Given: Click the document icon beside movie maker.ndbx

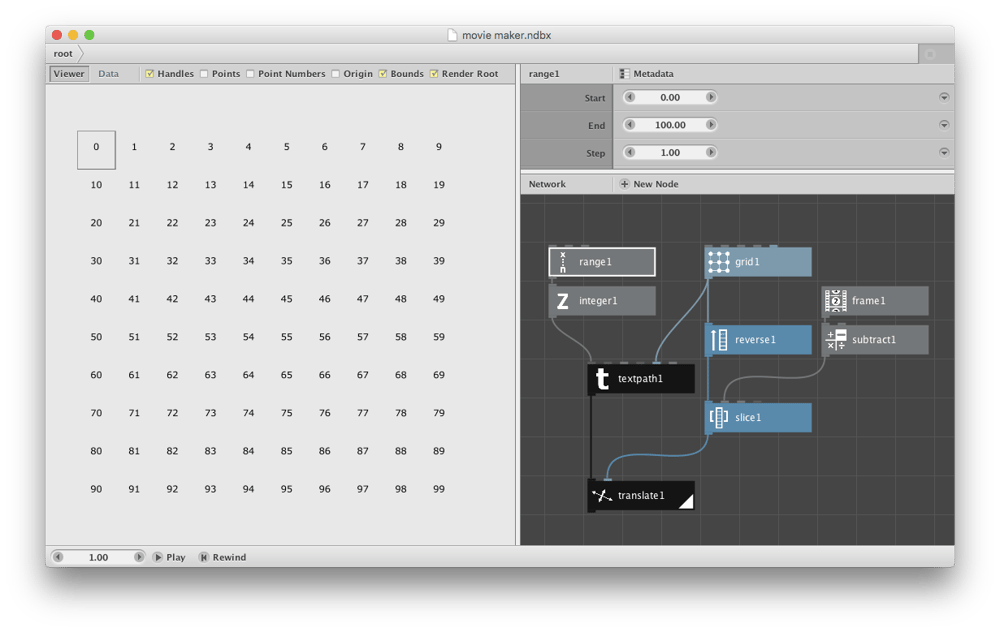Looking at the screenshot, I should [x=452, y=35].
